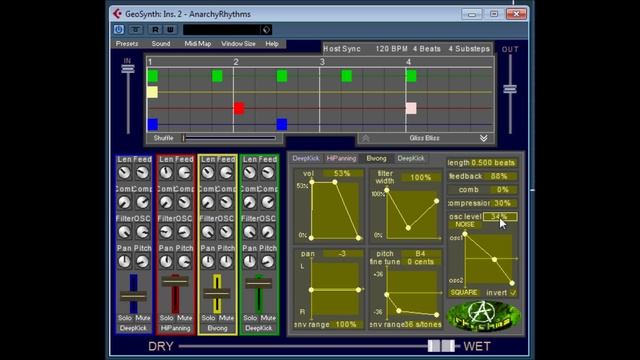The image size is (640, 360).
Task: Click the Shuffle slider
Action: [230, 138]
